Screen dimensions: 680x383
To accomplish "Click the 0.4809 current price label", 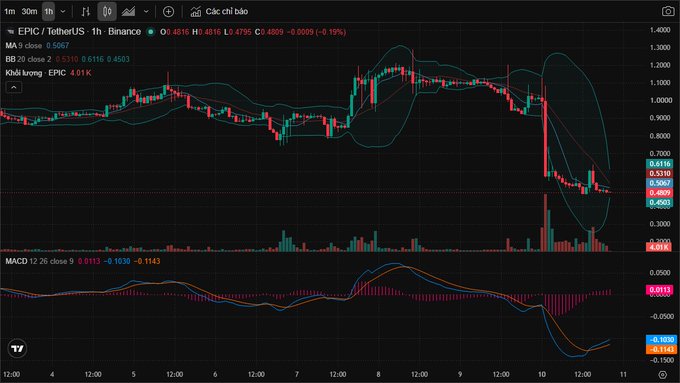I will tap(659, 193).
